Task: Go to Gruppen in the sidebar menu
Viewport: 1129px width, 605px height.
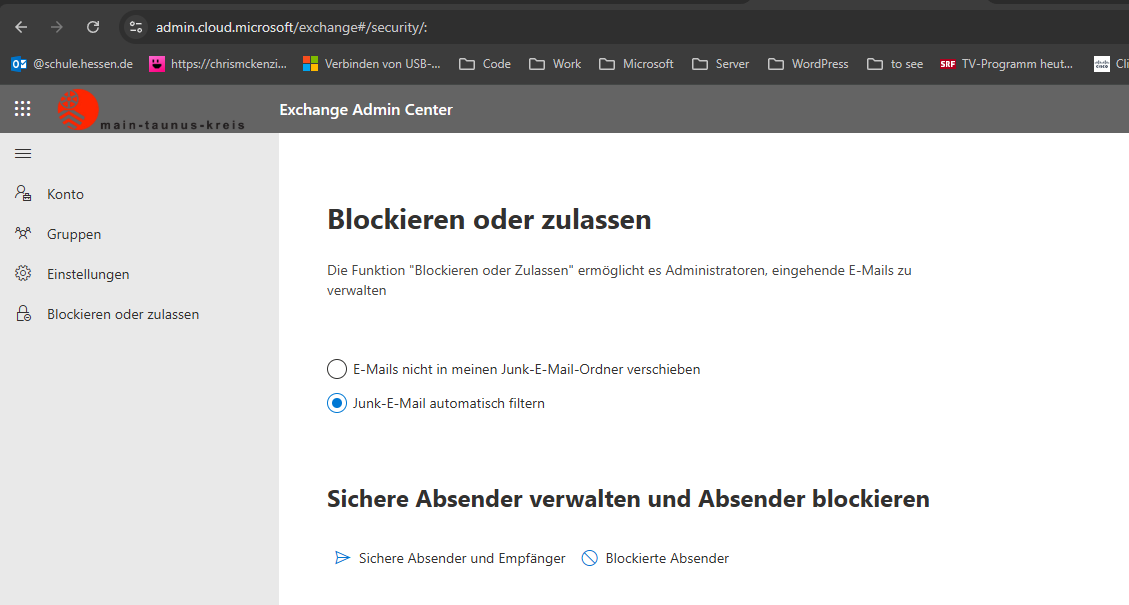Action: (x=74, y=233)
